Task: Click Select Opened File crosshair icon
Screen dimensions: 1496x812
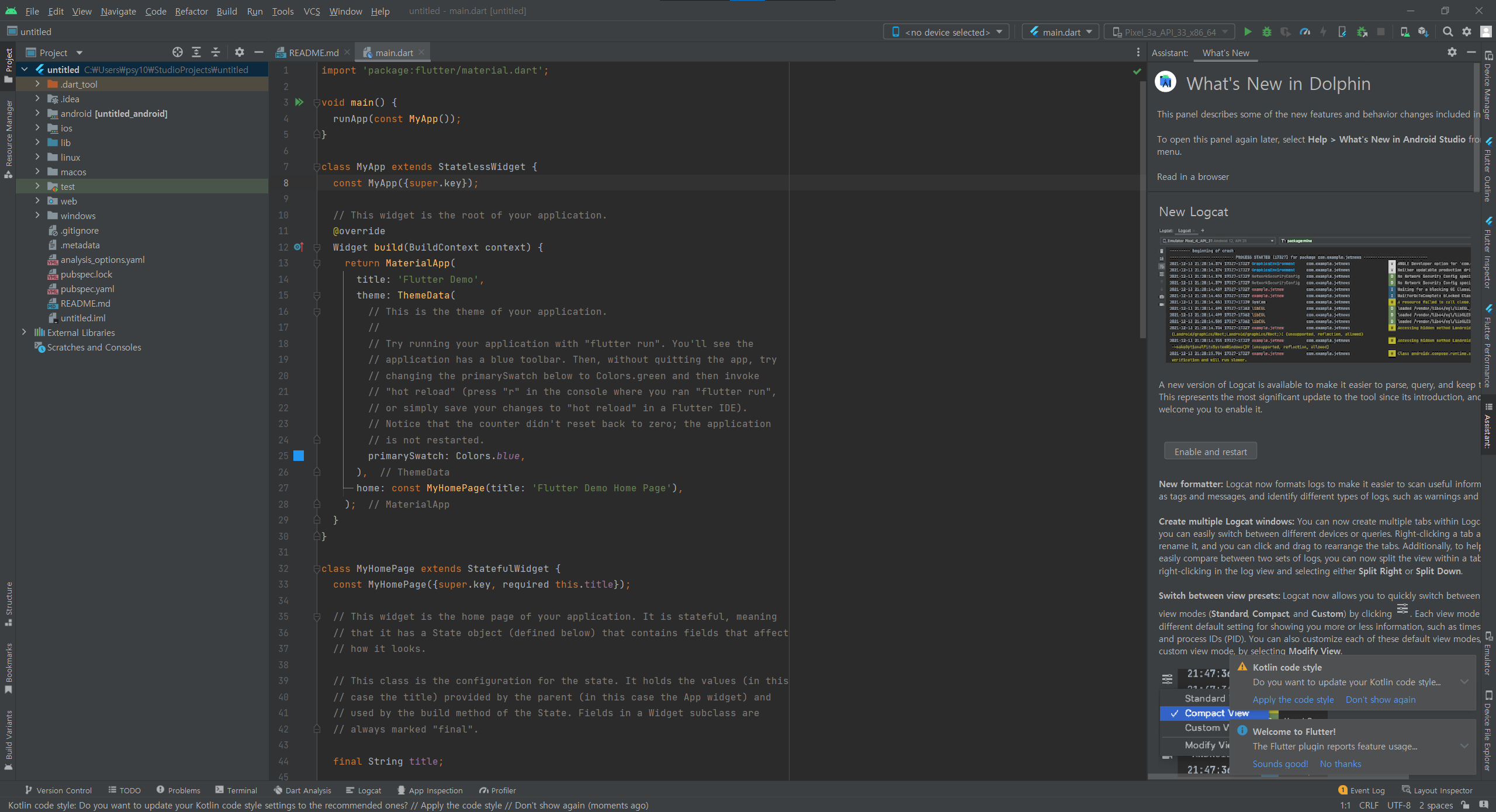Action: [x=178, y=53]
